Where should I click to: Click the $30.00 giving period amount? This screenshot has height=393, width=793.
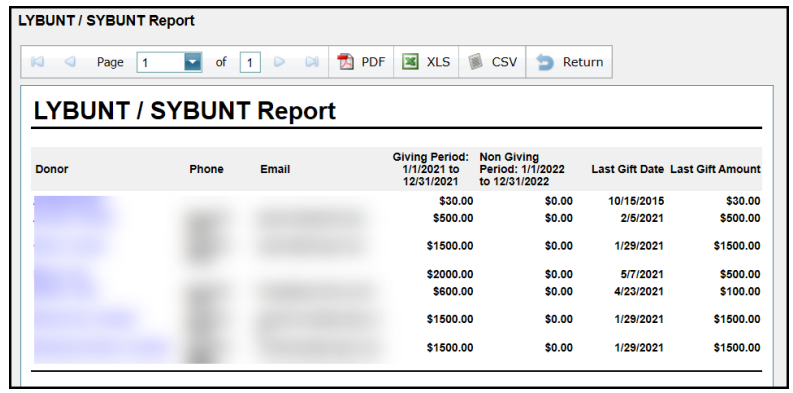[x=456, y=201]
